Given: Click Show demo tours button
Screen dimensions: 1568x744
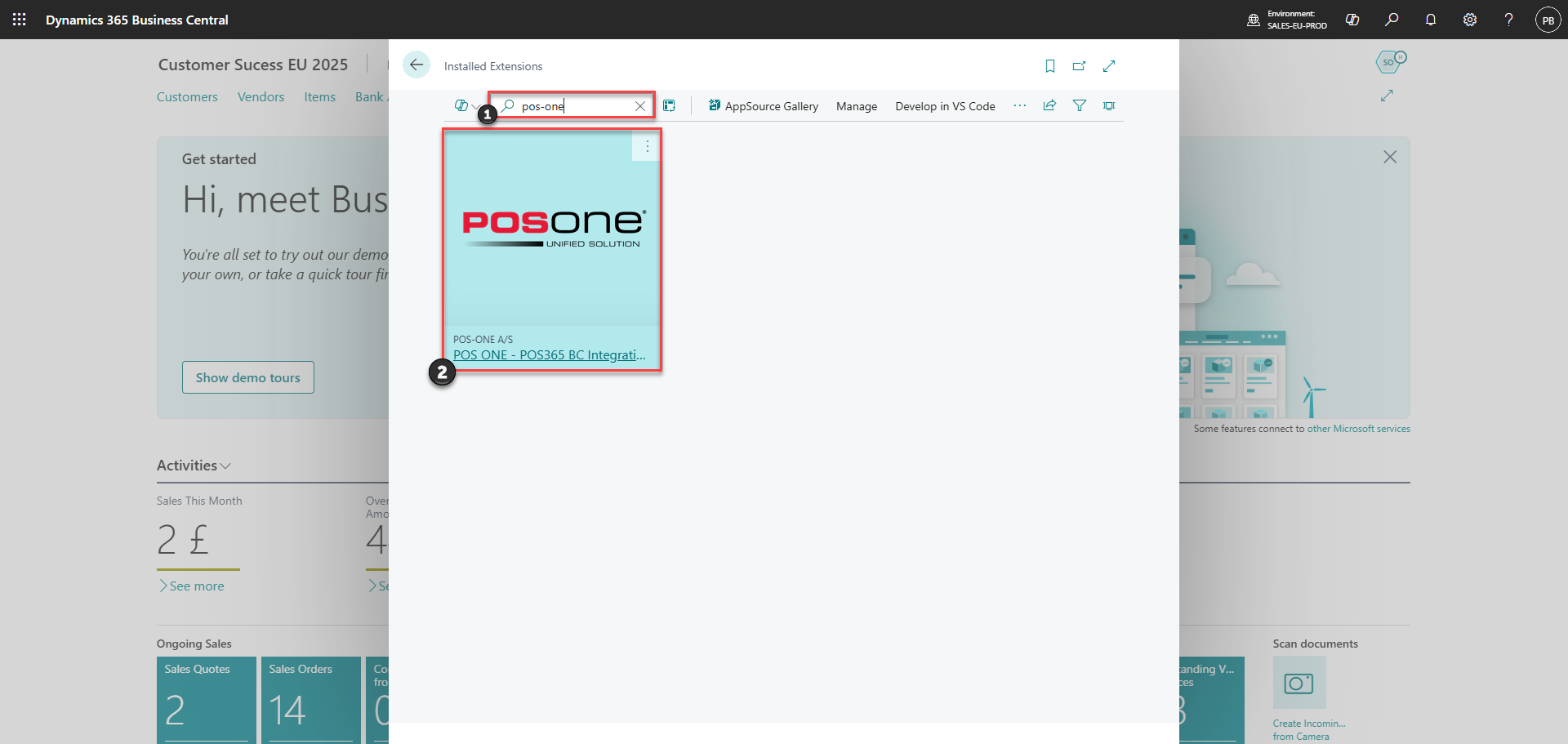Looking at the screenshot, I should pos(248,377).
